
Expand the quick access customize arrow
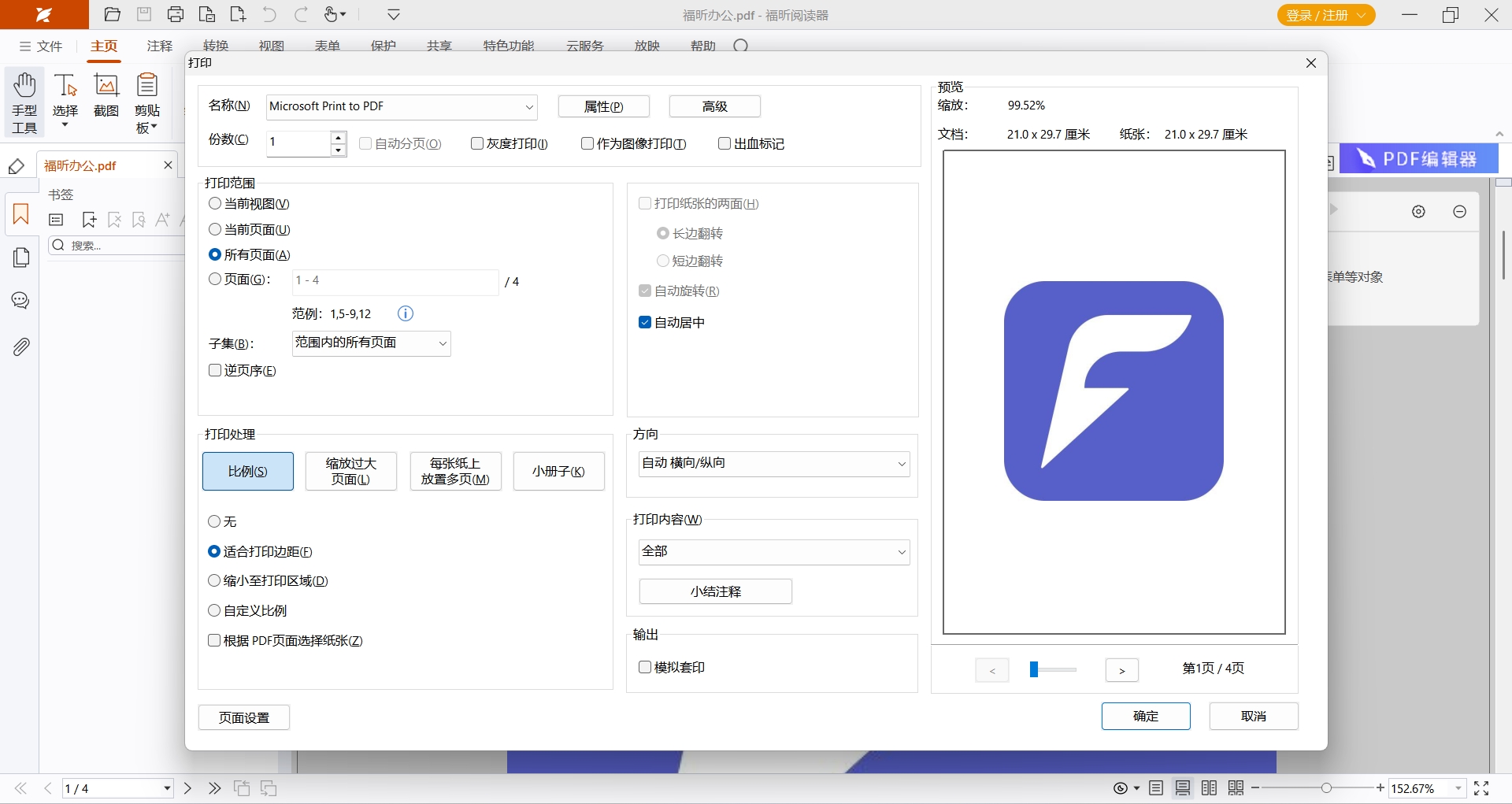(394, 14)
